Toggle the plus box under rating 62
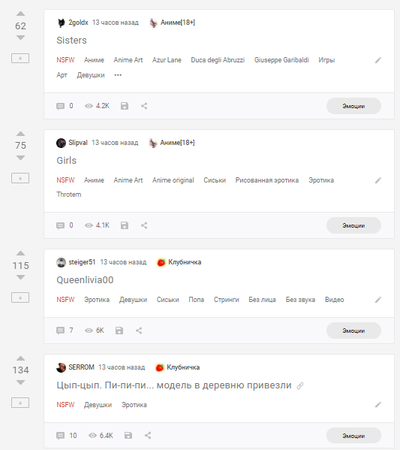Image resolution: width=400 pixels, height=450 pixels. 20,58
